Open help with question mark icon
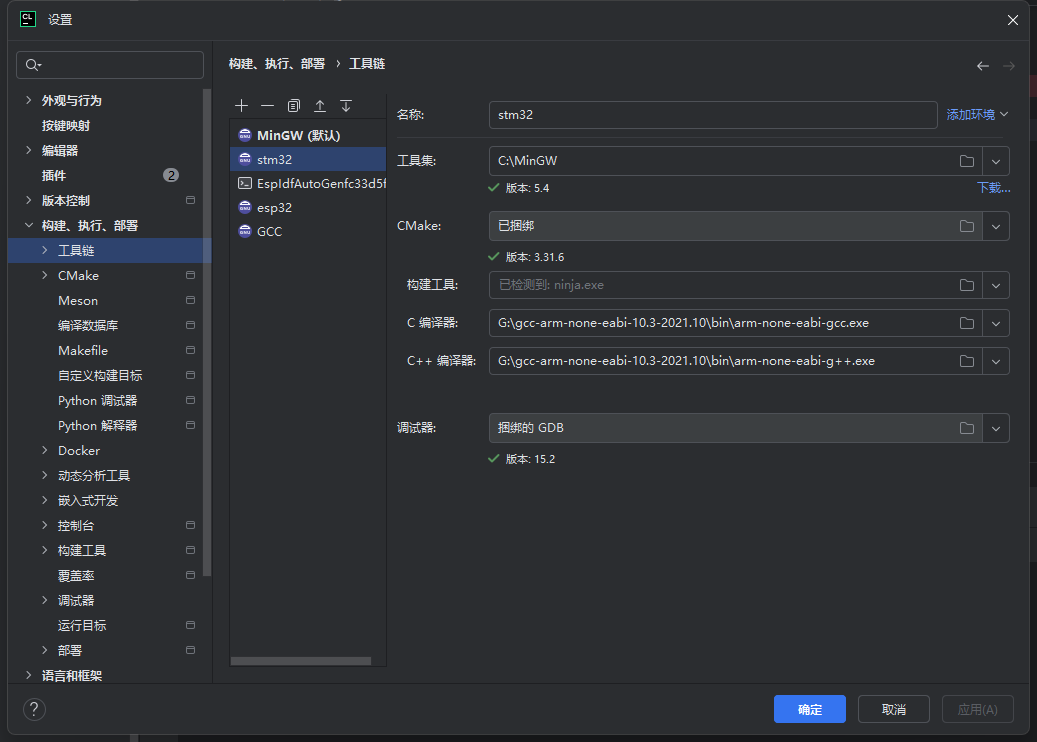This screenshot has width=1037, height=742. point(34,710)
